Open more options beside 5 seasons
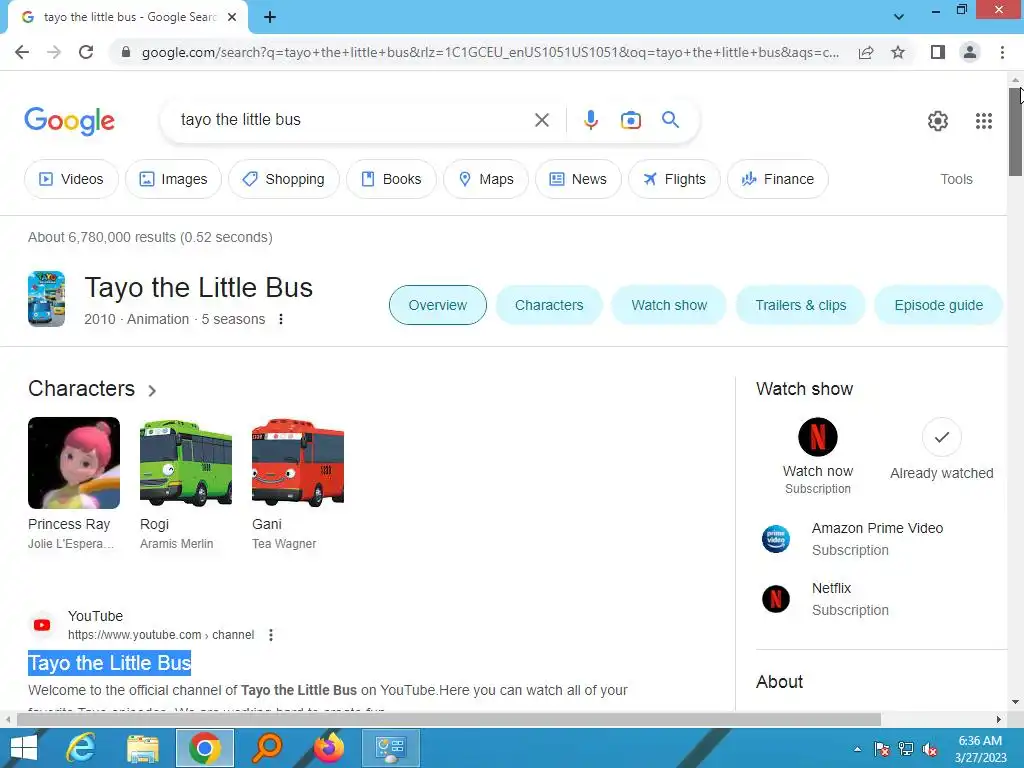Screen dimensions: 1024x768 281,319
